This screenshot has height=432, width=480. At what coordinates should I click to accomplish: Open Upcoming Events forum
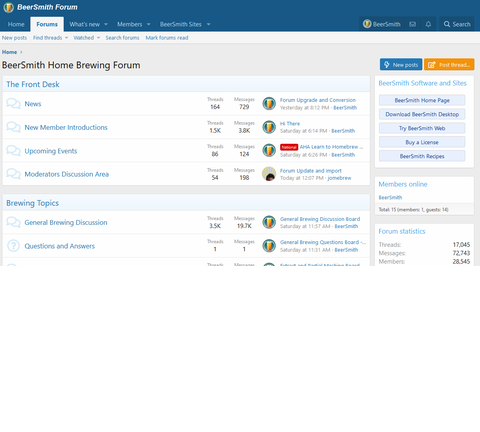click(x=51, y=151)
